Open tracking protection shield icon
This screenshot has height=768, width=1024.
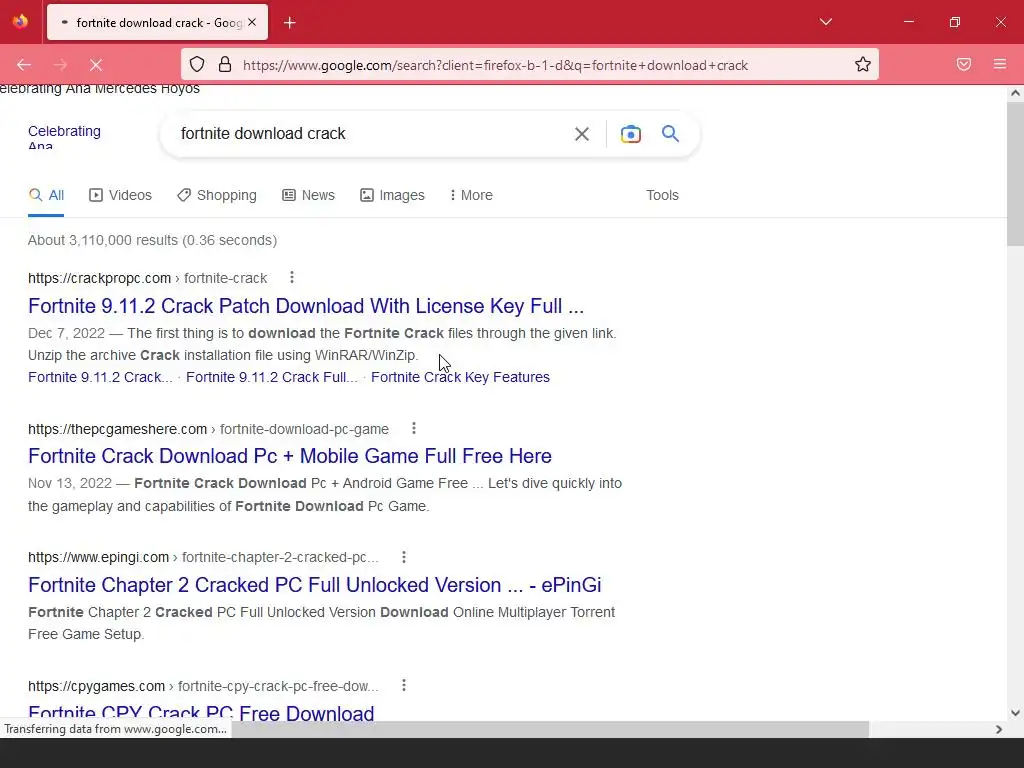197,65
